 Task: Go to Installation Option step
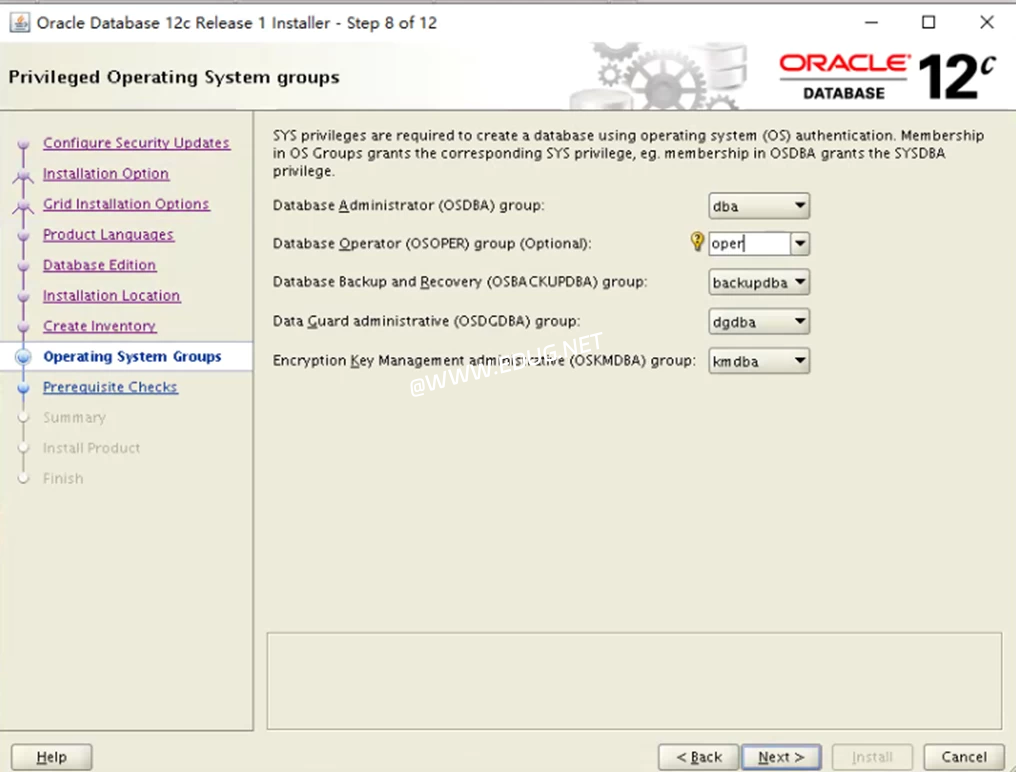tap(106, 174)
